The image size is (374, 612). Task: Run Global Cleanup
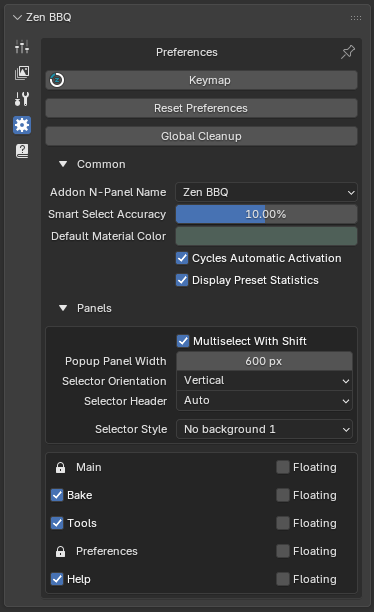pyautogui.click(x=201, y=136)
